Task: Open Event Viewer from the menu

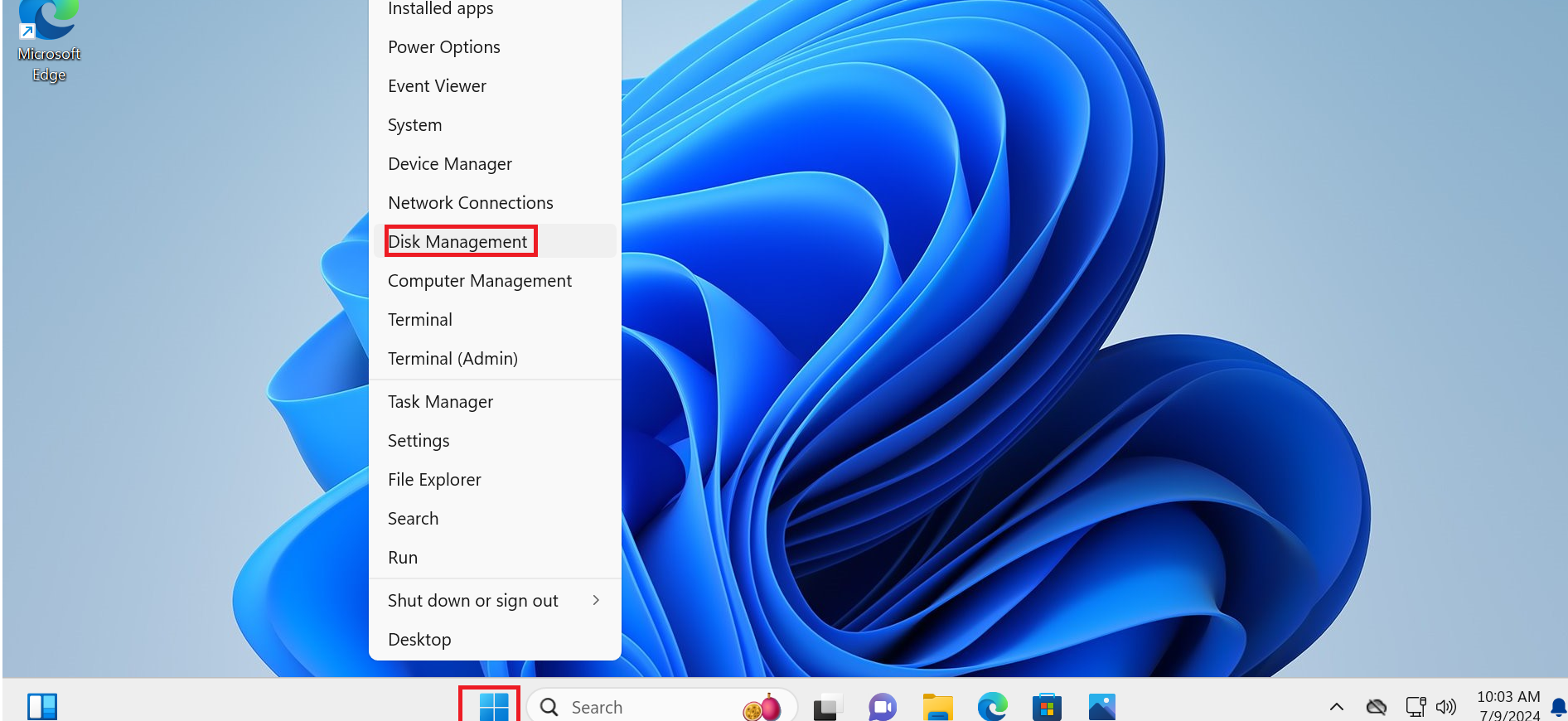Action: [495, 85]
